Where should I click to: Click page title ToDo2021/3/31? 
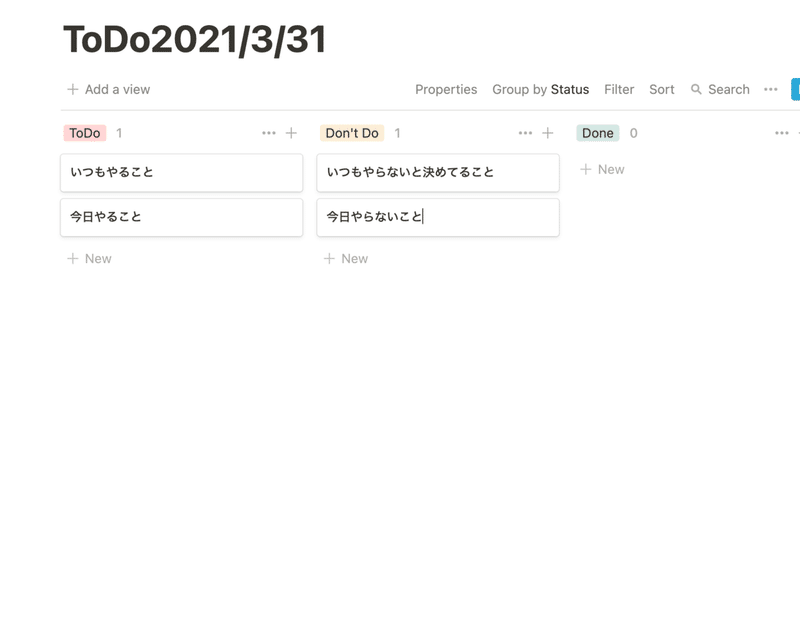pos(194,39)
